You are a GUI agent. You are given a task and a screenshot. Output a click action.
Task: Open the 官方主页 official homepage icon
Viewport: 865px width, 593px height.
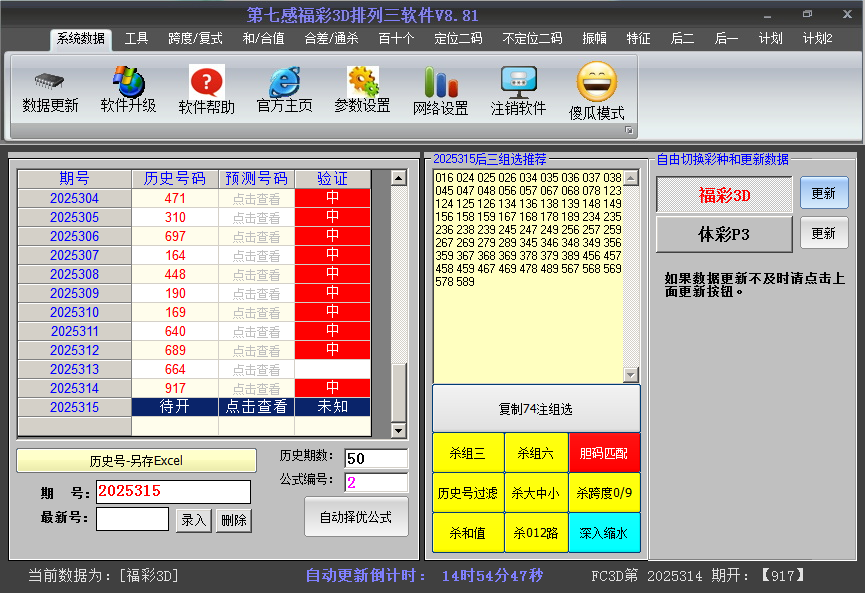tap(283, 90)
